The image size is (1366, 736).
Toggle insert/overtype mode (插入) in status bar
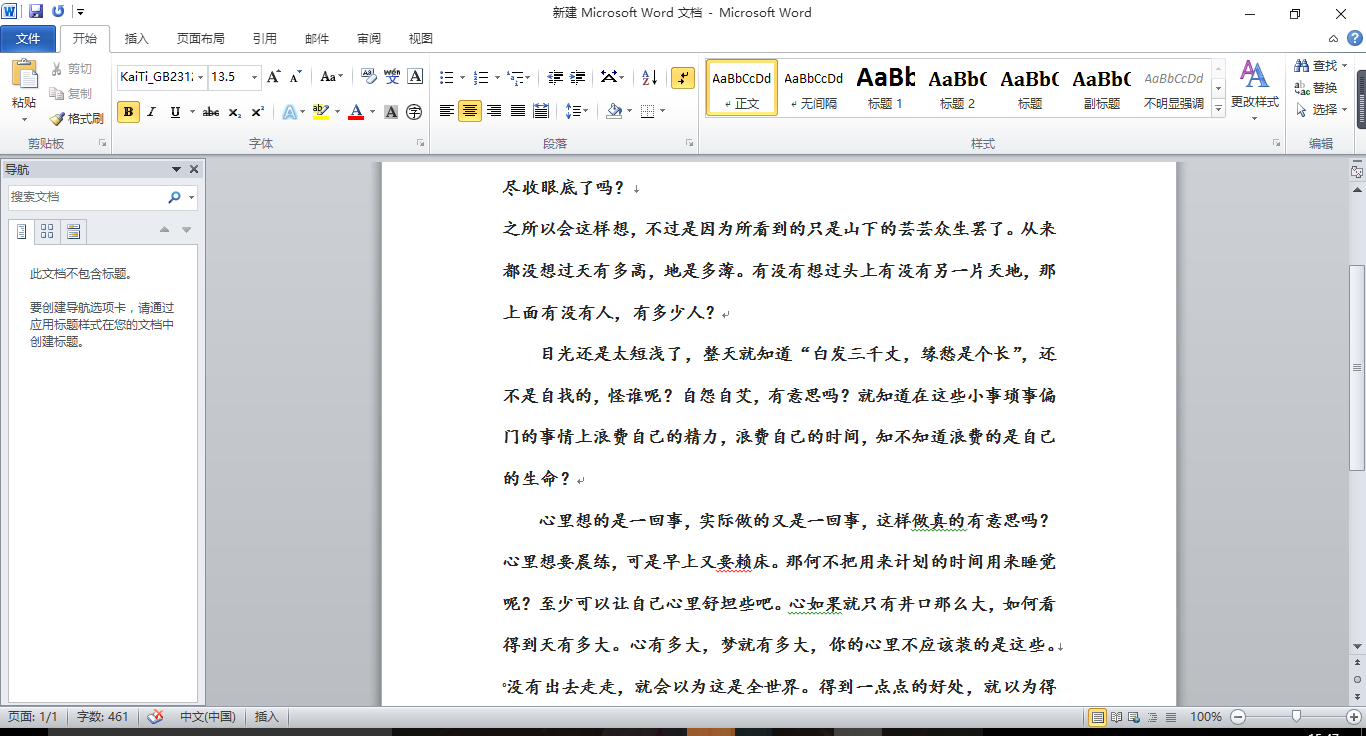coord(267,717)
